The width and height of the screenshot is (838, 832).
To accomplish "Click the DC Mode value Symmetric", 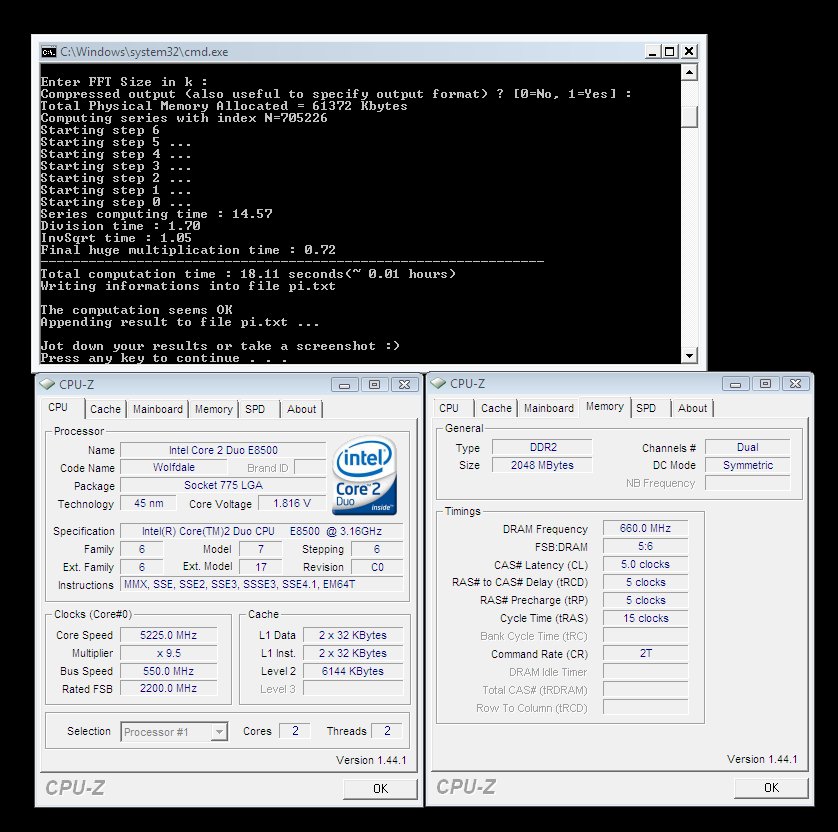I will [748, 465].
